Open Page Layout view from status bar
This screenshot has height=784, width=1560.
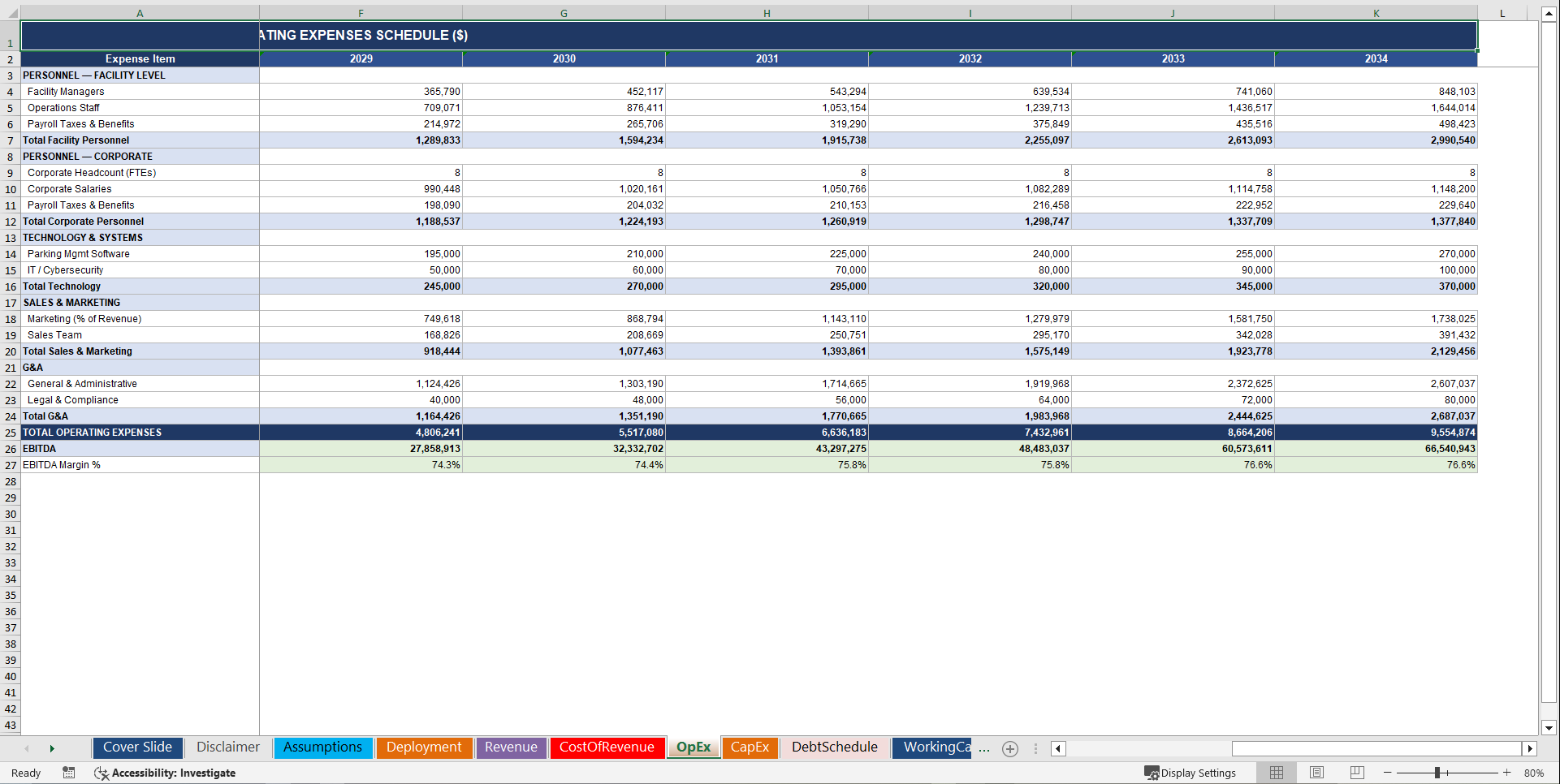[x=1316, y=773]
